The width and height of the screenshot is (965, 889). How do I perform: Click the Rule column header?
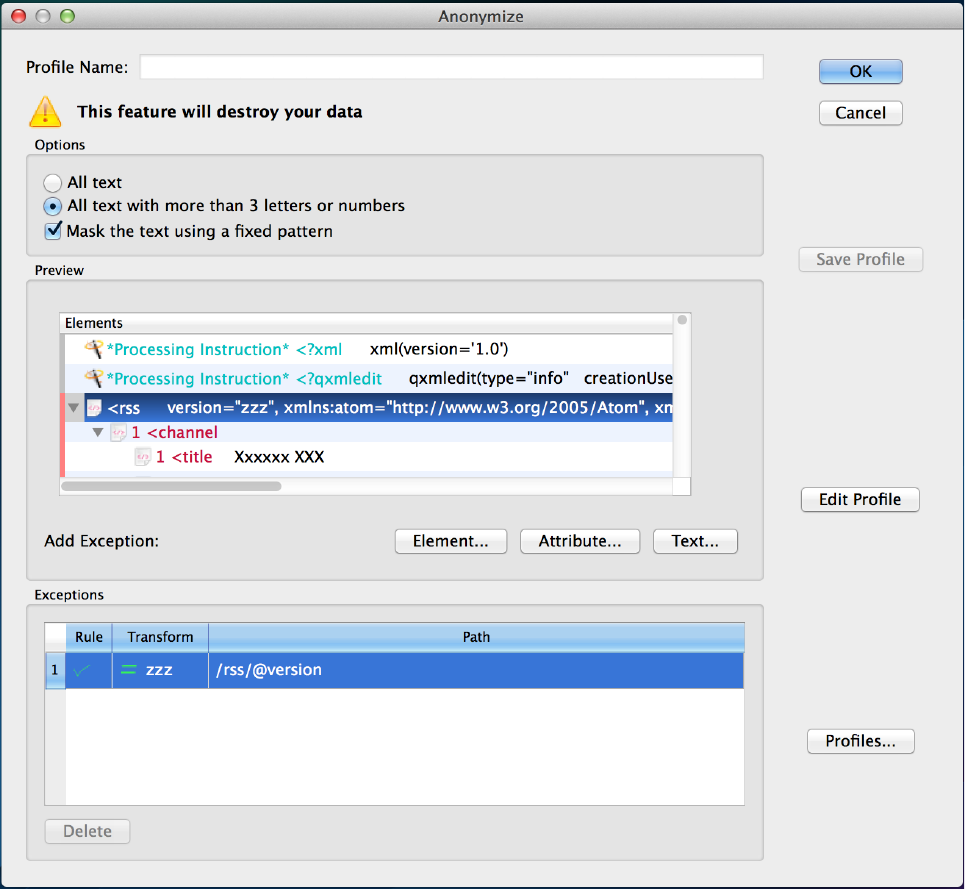point(89,637)
